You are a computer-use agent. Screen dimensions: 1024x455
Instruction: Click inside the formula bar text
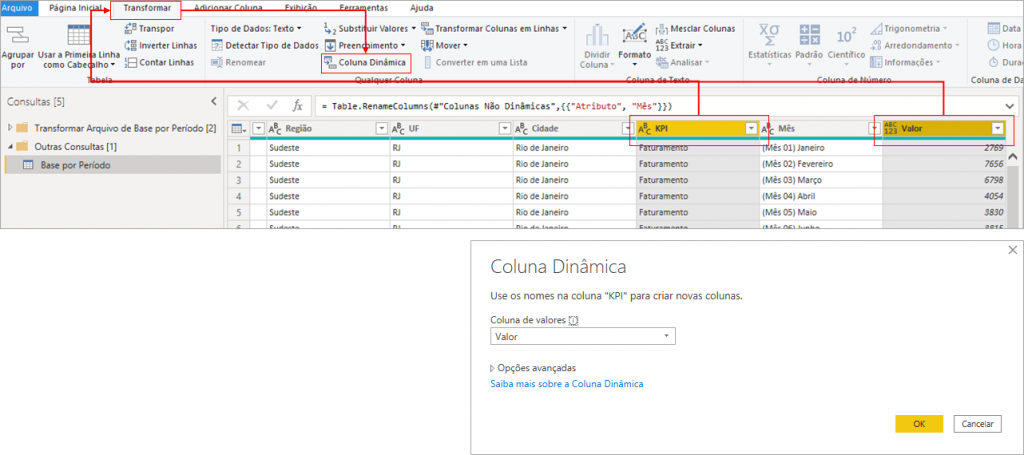497,106
